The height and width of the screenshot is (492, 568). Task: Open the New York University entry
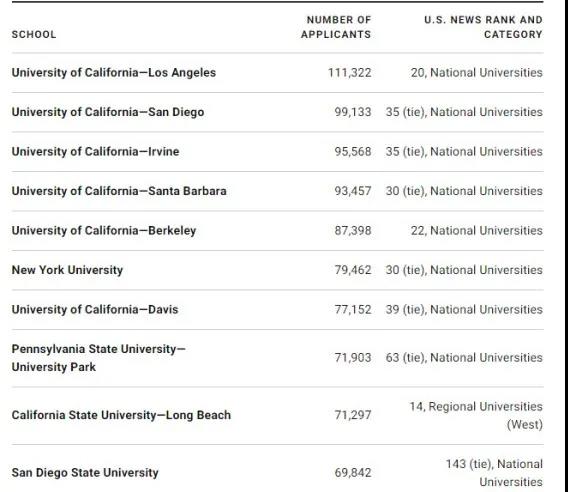[67, 270]
